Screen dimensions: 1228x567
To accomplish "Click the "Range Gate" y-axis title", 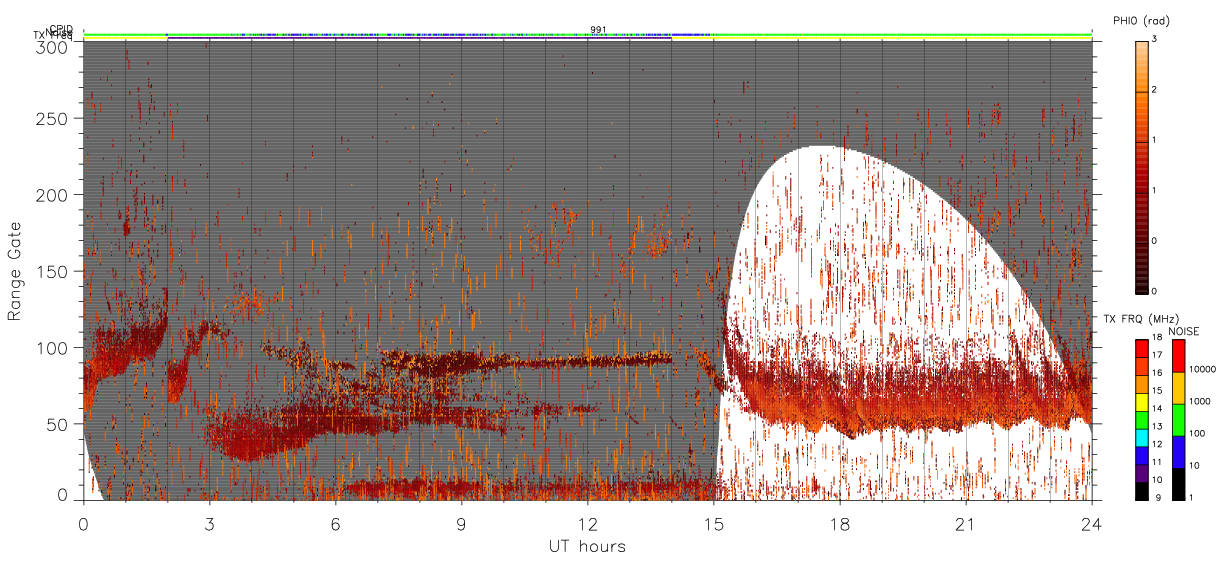I will [14, 271].
